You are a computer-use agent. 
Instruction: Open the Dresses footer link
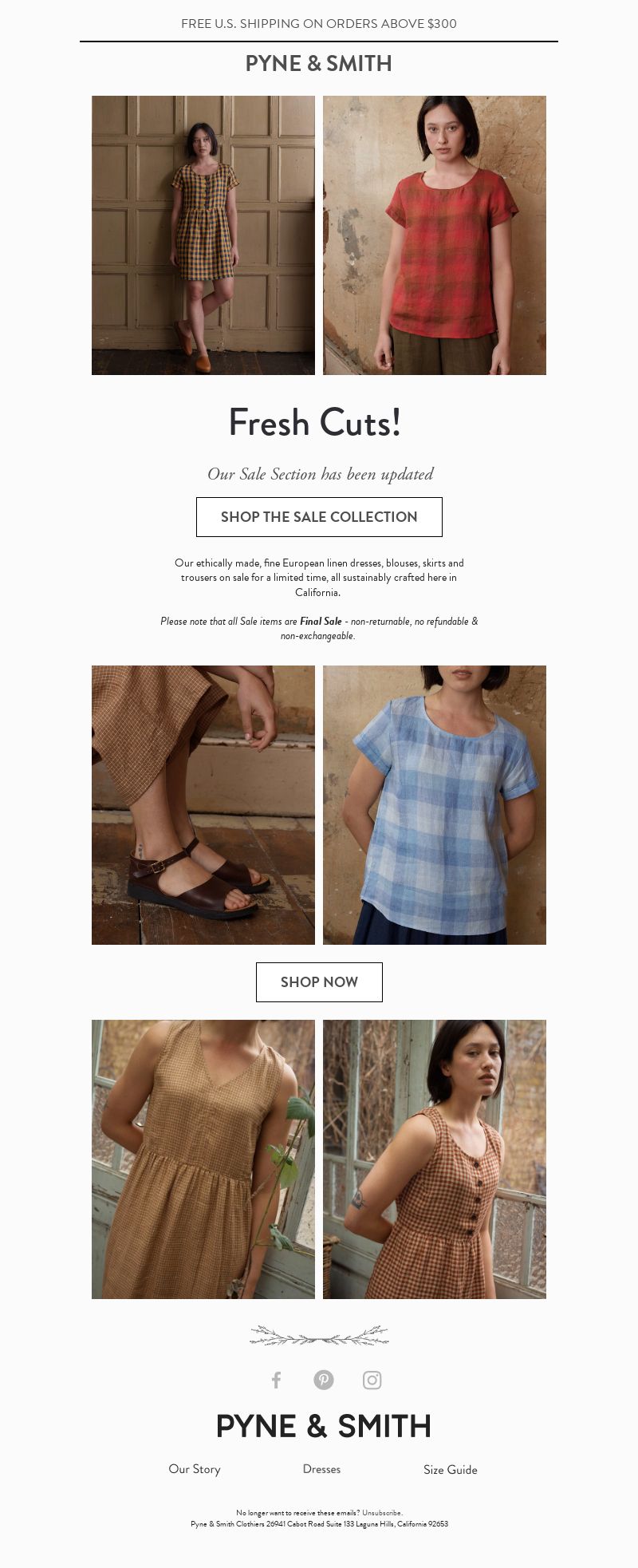(x=321, y=1469)
